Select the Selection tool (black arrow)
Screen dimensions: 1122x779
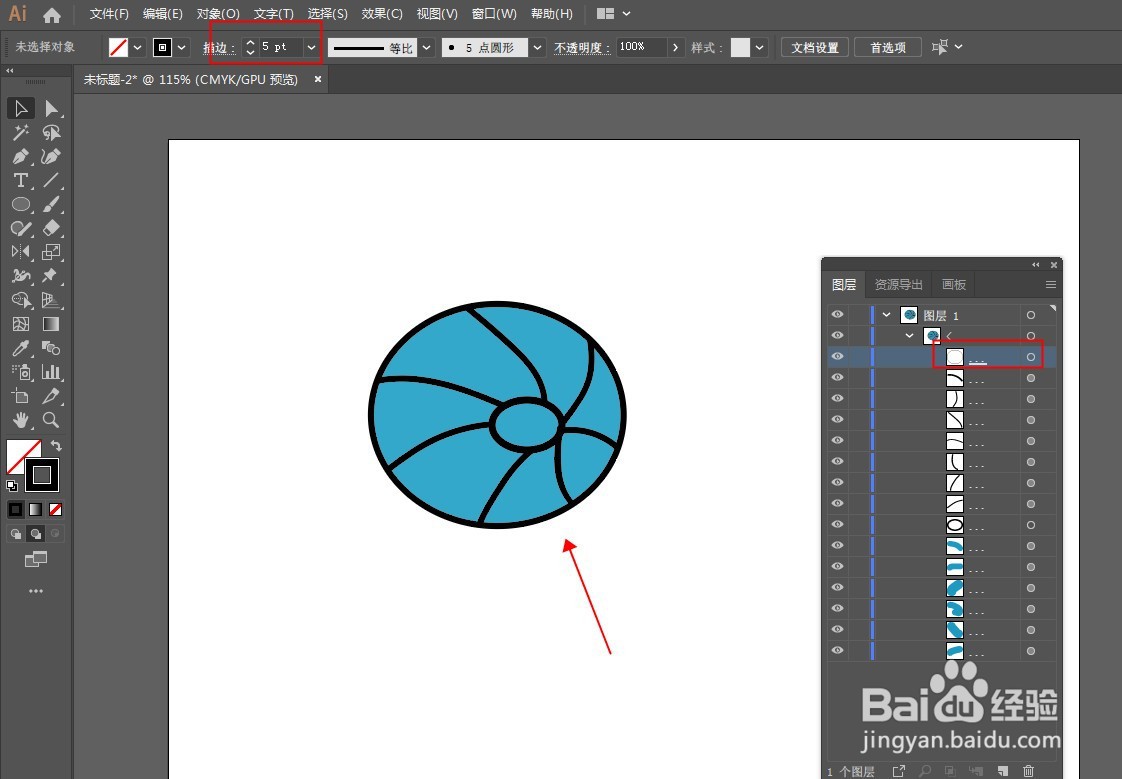[21, 108]
